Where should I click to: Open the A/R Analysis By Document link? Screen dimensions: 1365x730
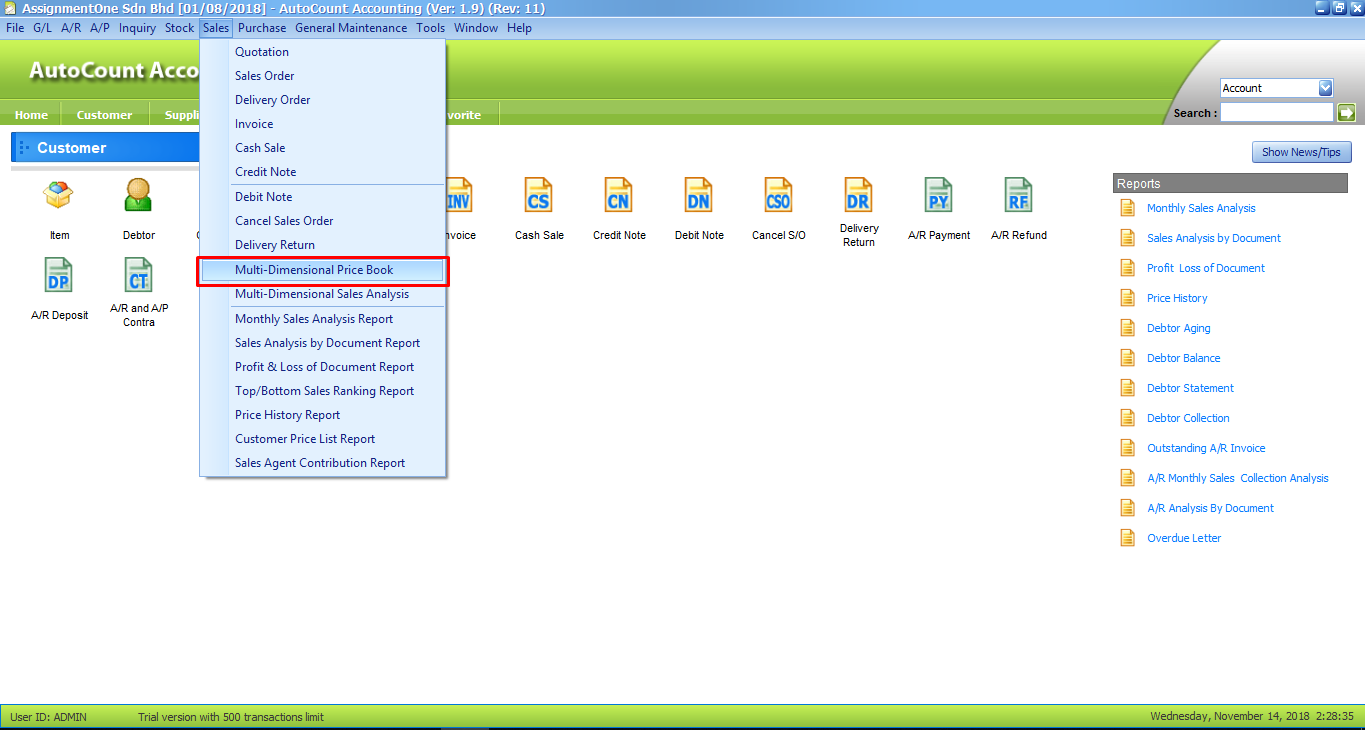pyautogui.click(x=1211, y=508)
